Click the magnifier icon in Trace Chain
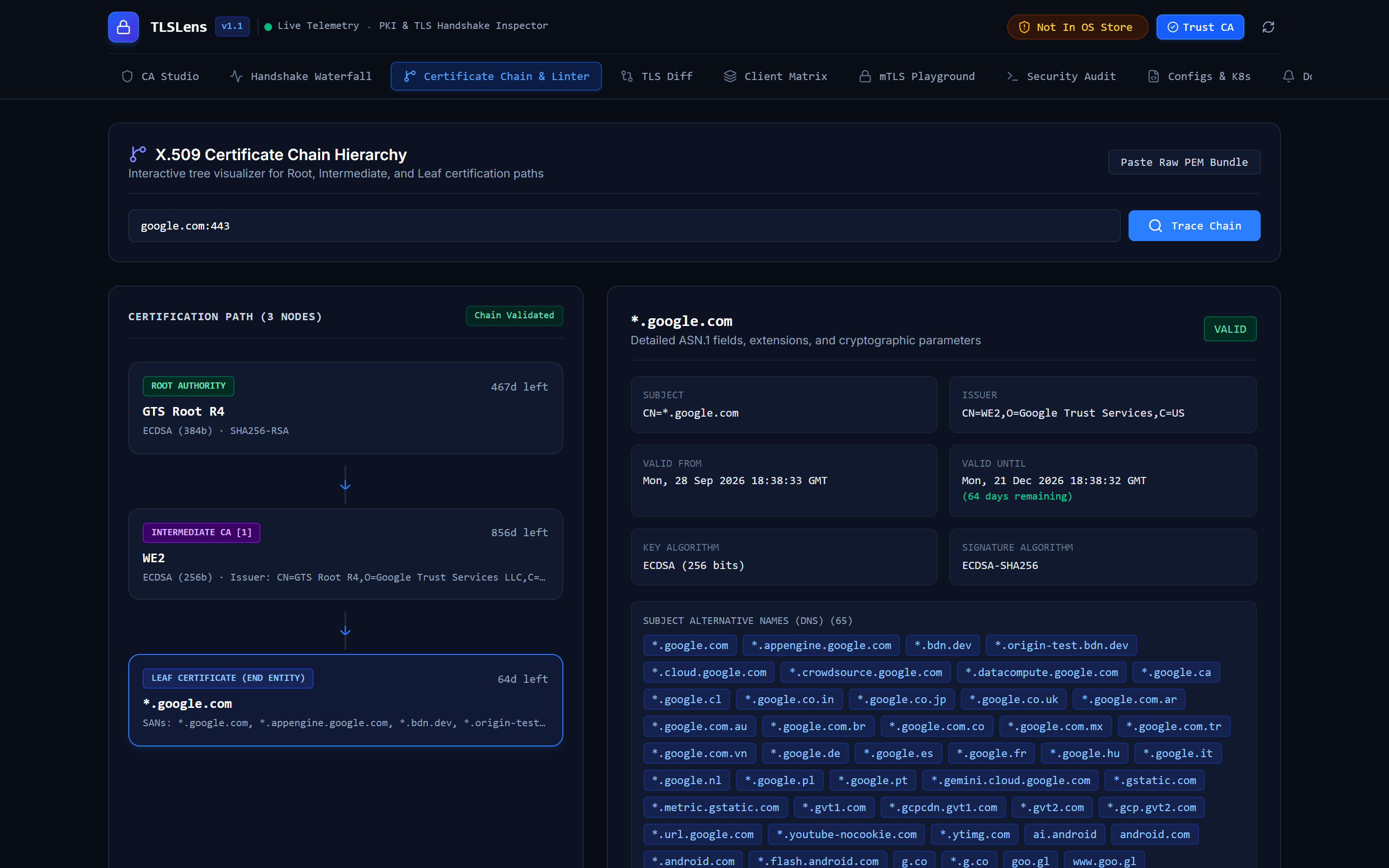This screenshot has height=868, width=1389. [1156, 226]
